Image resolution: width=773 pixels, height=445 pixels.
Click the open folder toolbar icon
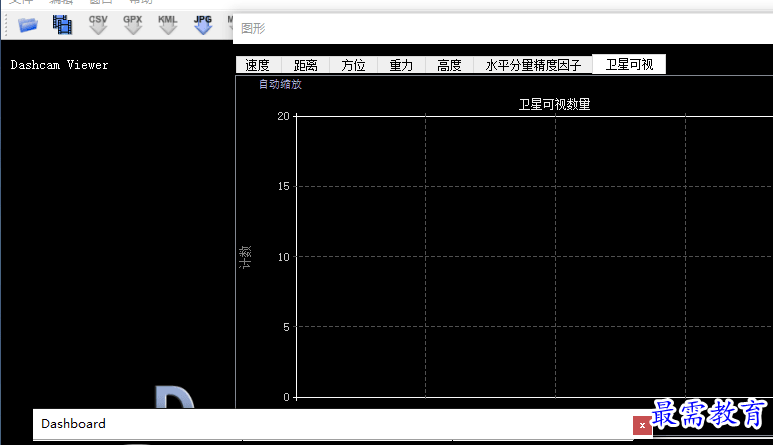[x=28, y=24]
